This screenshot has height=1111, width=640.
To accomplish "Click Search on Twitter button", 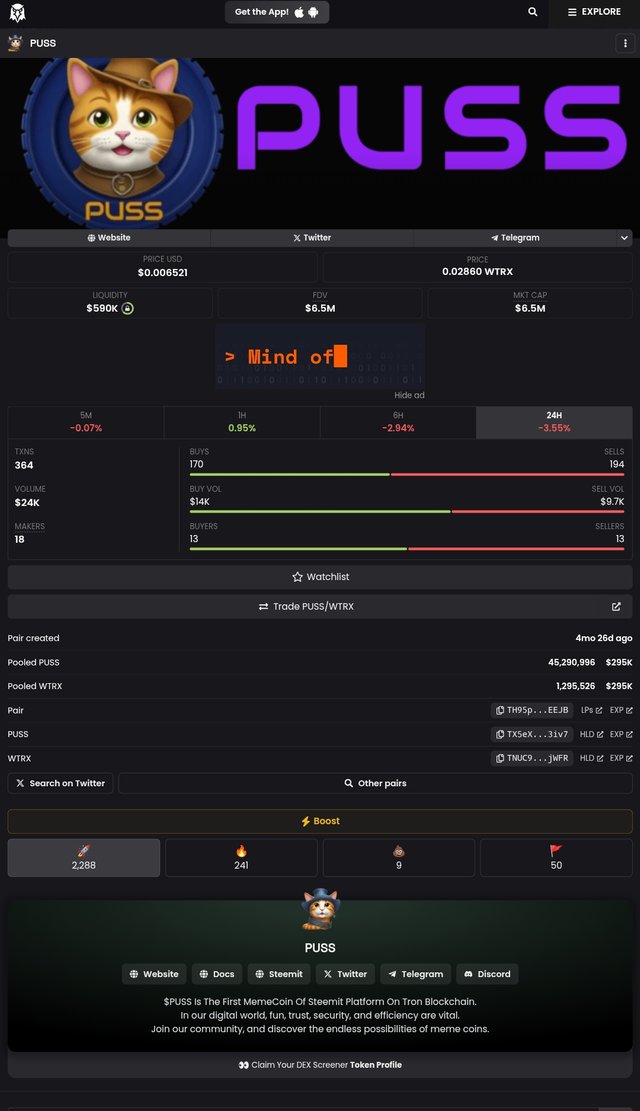I will coord(60,783).
